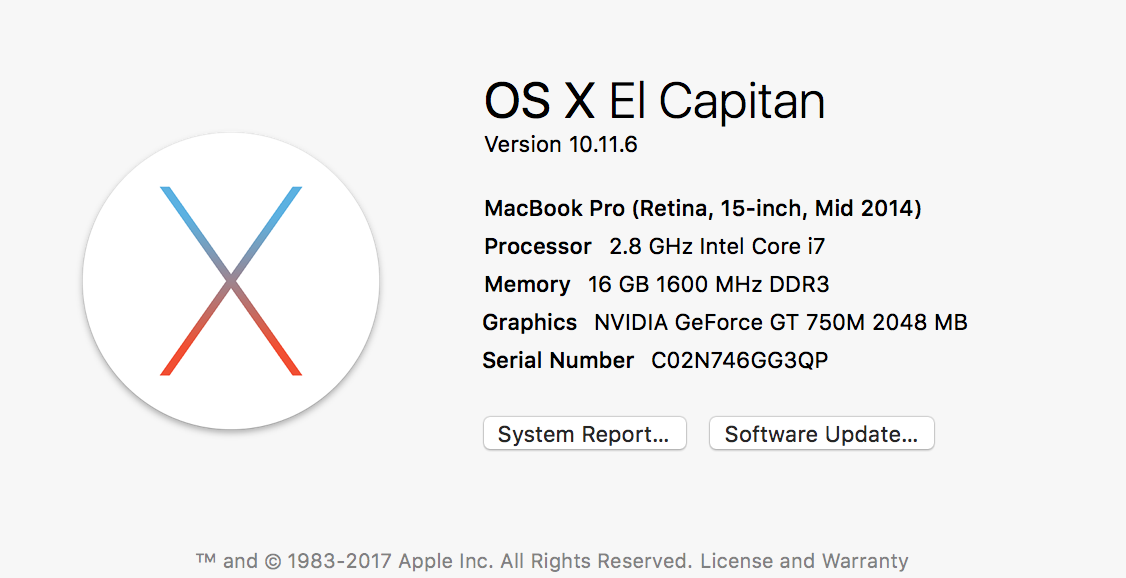This screenshot has width=1126, height=578.
Task: Select the 16 GB 1600 MHz DDR3 value
Action: tap(708, 285)
